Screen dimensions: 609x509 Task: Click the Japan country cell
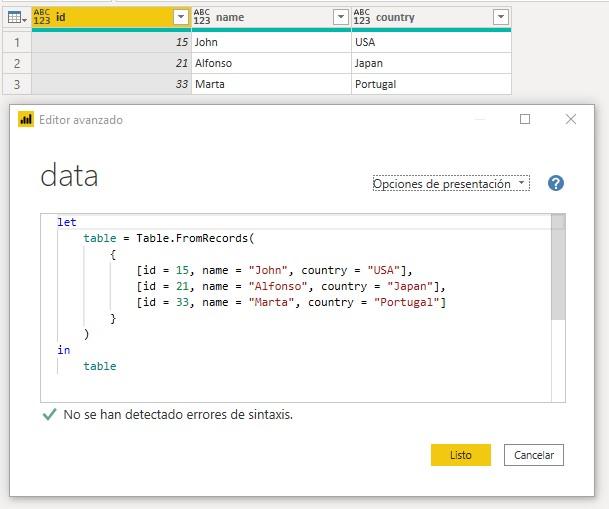(432, 63)
